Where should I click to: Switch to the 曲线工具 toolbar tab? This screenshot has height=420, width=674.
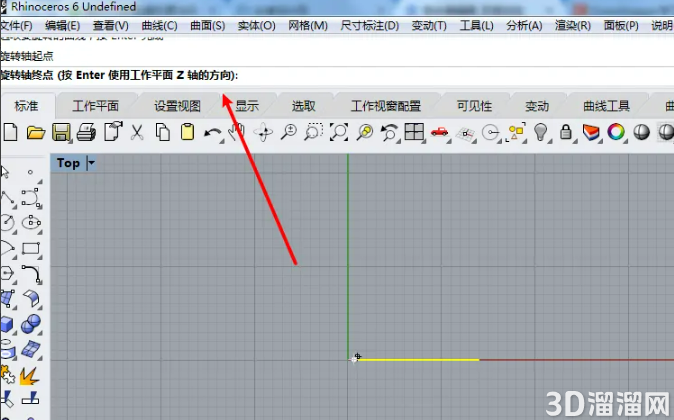coord(606,106)
